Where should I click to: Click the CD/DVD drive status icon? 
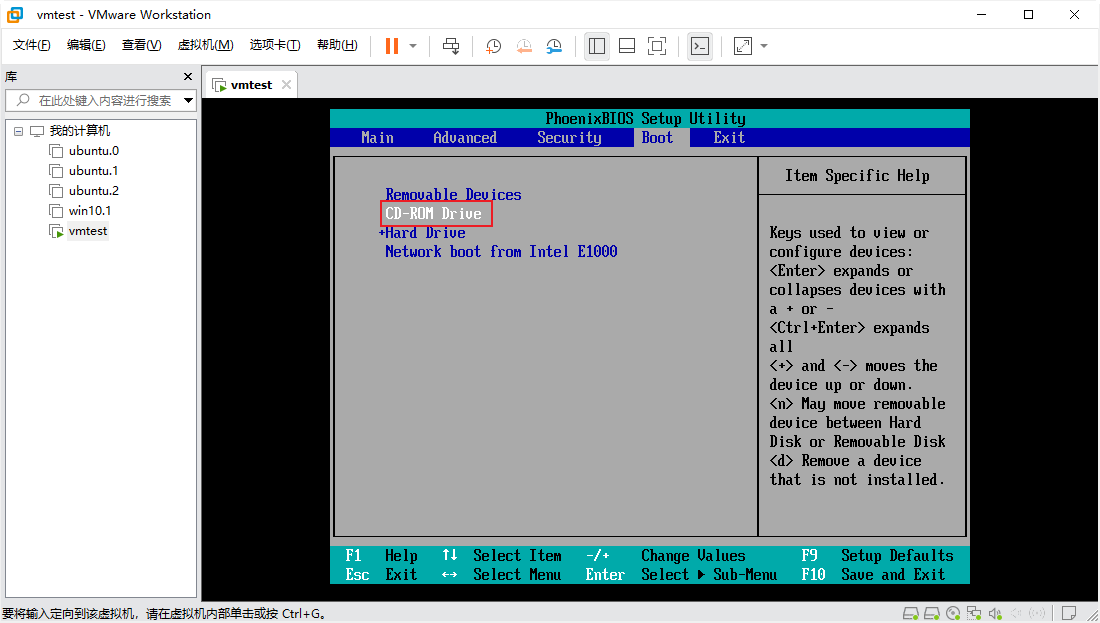tap(951, 612)
